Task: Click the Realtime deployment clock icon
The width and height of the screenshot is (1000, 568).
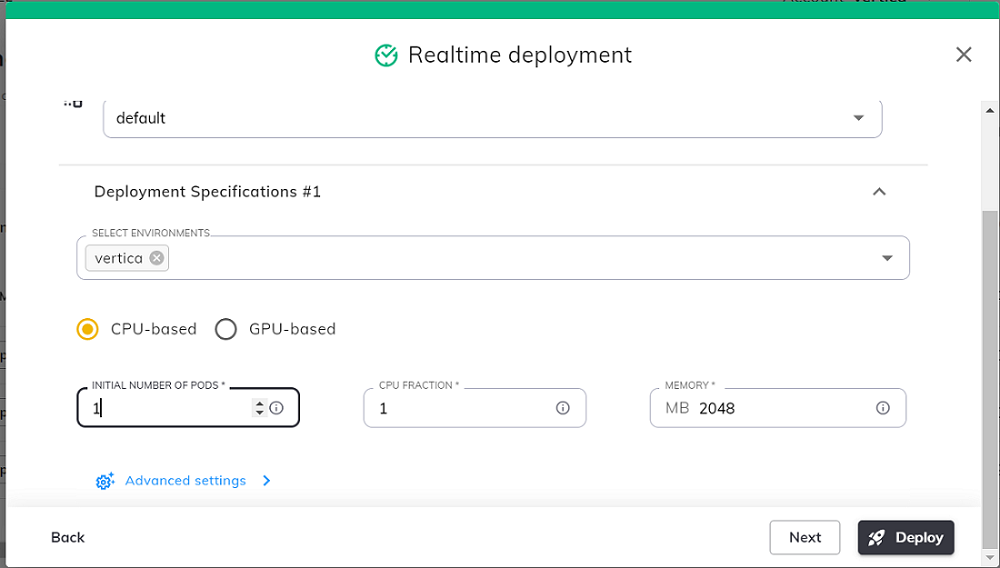Action: pos(386,55)
